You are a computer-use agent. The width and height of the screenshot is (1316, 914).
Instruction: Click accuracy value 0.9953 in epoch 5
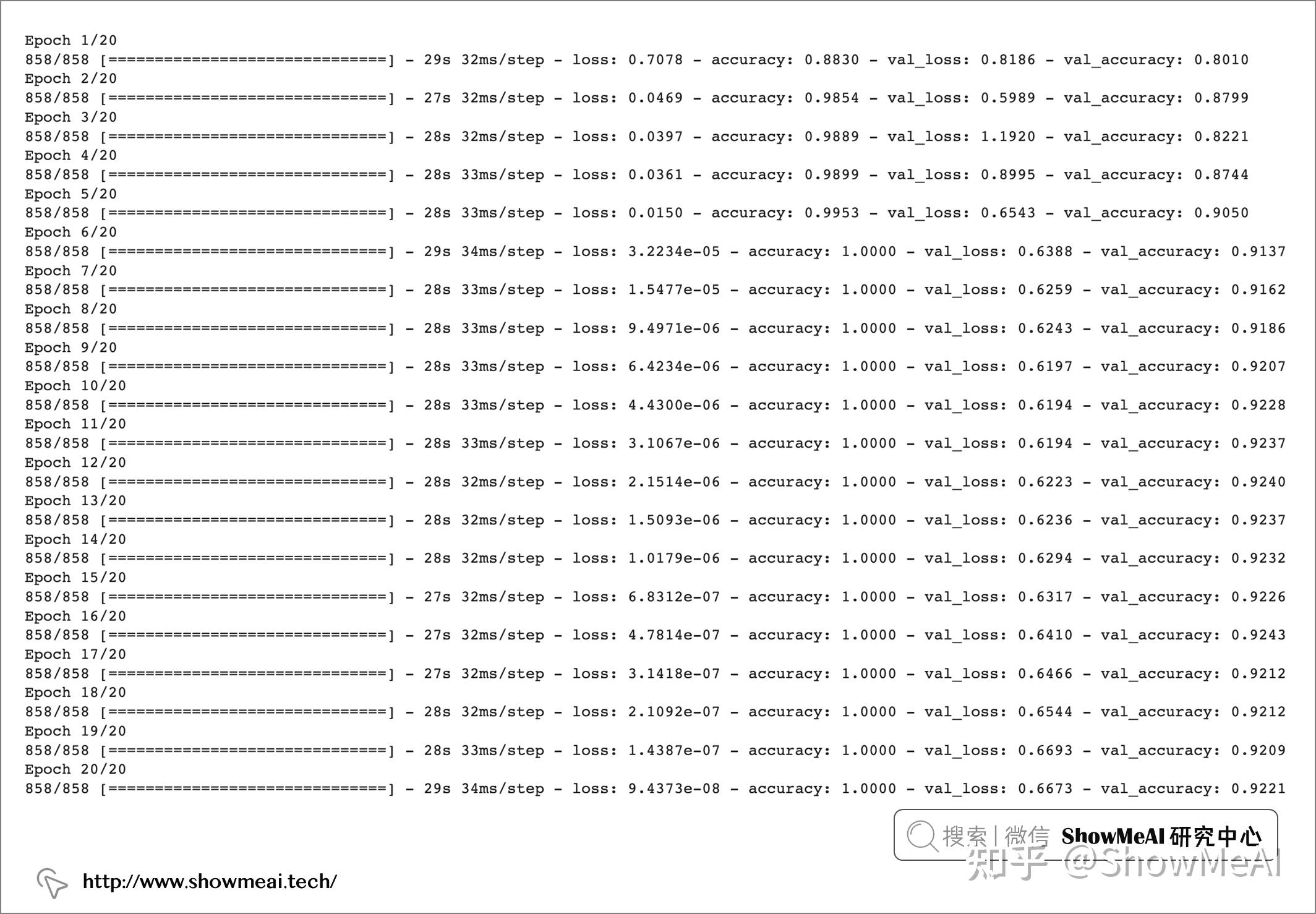(x=831, y=213)
